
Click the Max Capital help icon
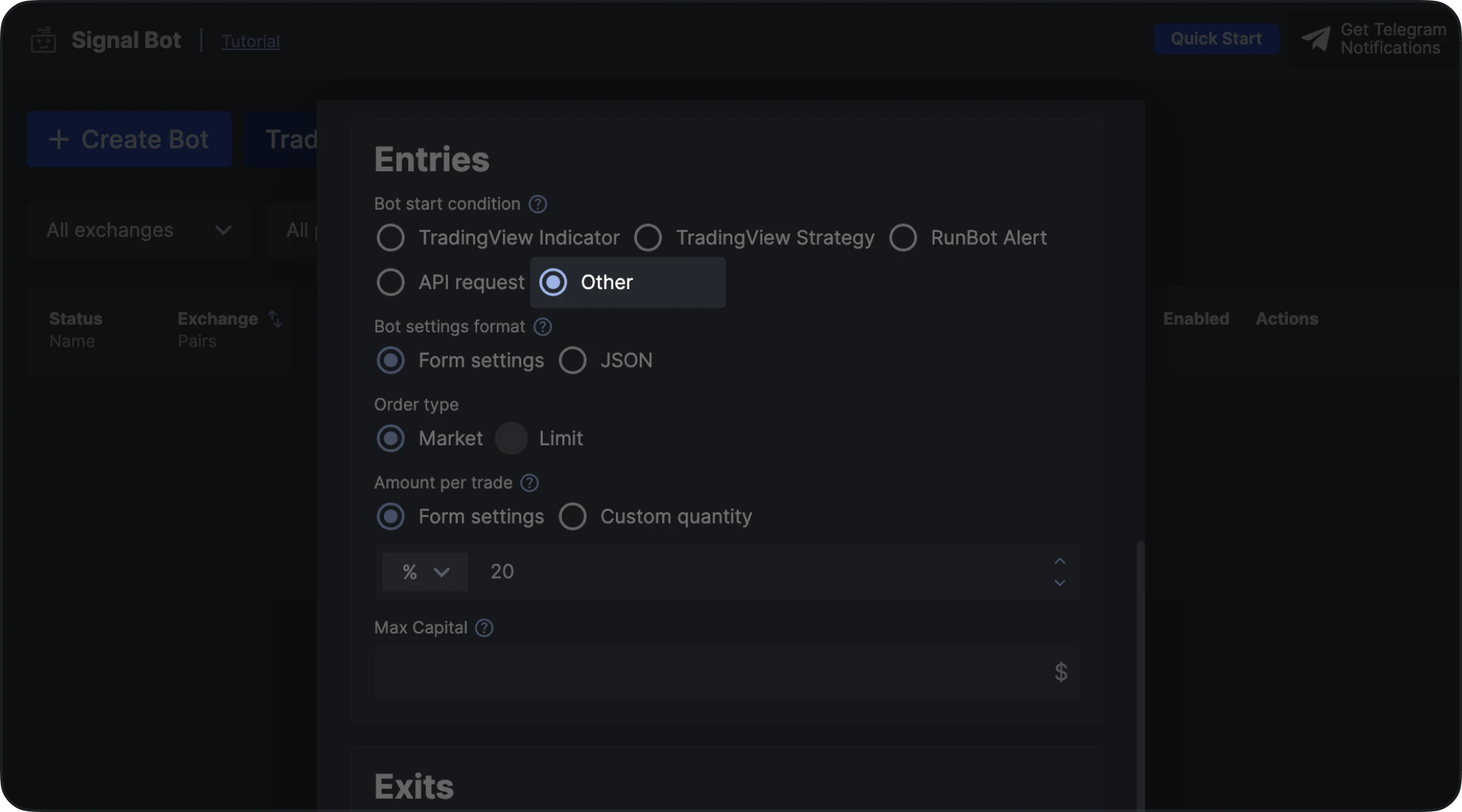click(484, 628)
